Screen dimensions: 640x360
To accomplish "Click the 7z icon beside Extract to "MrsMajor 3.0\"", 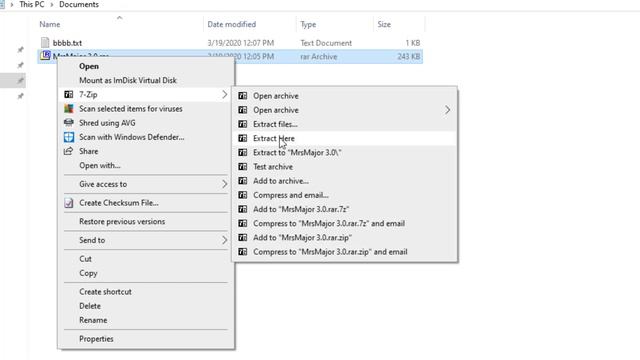I will pos(242,153).
